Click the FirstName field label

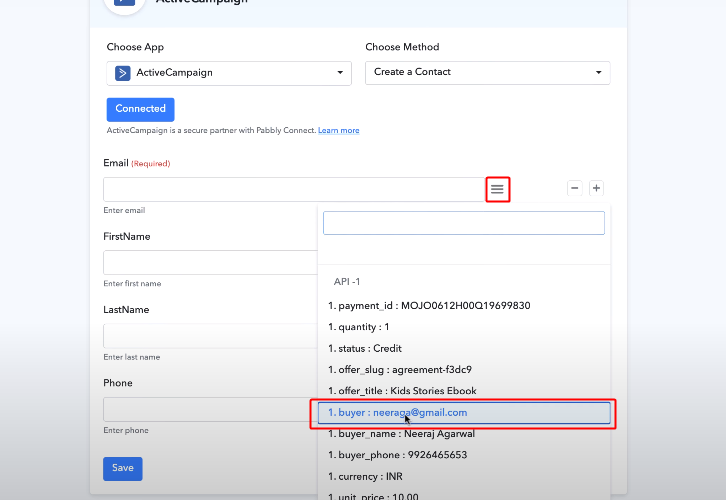click(x=127, y=237)
